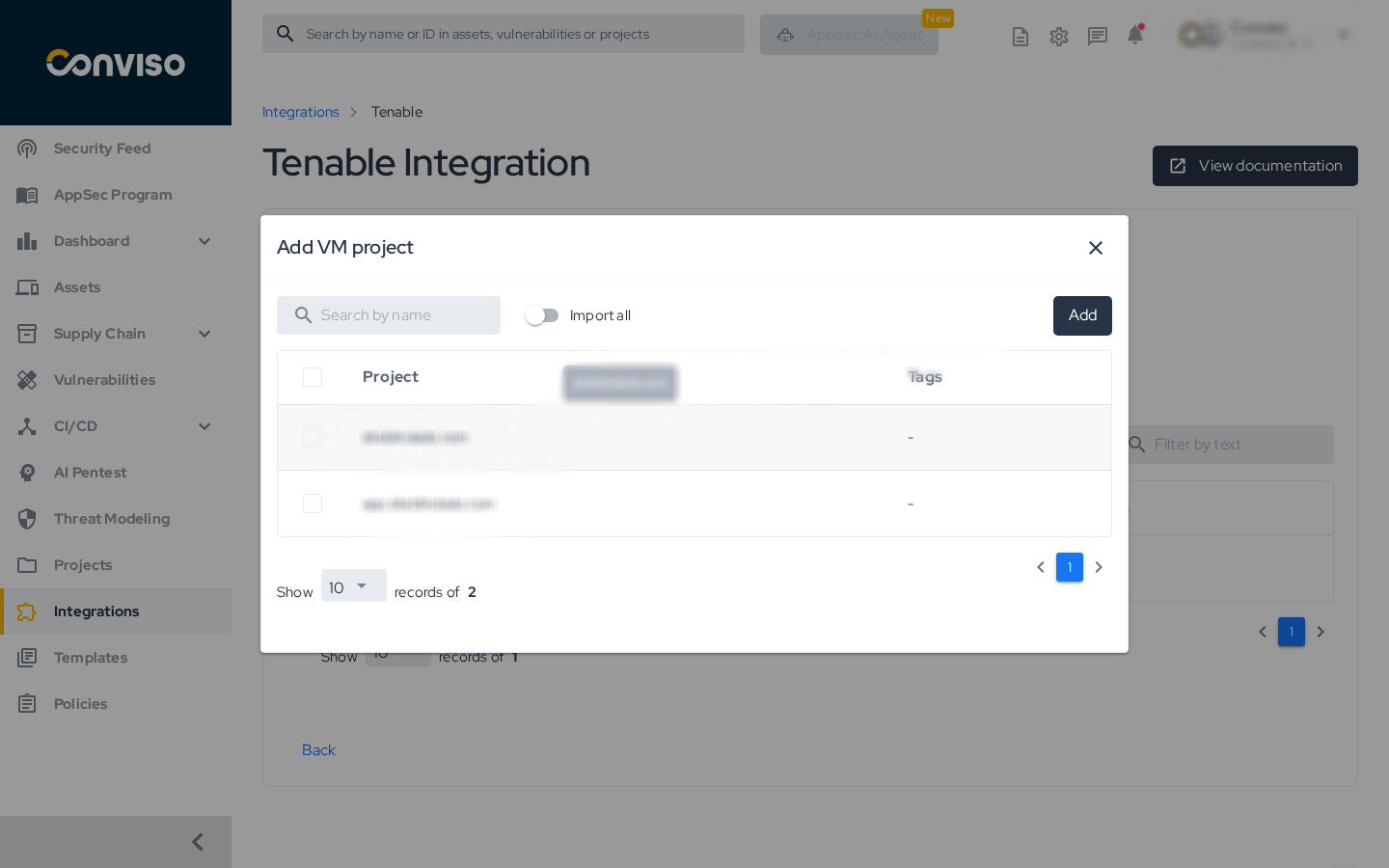
Task: Select page 1 in background page pagination
Action: [1292, 632]
